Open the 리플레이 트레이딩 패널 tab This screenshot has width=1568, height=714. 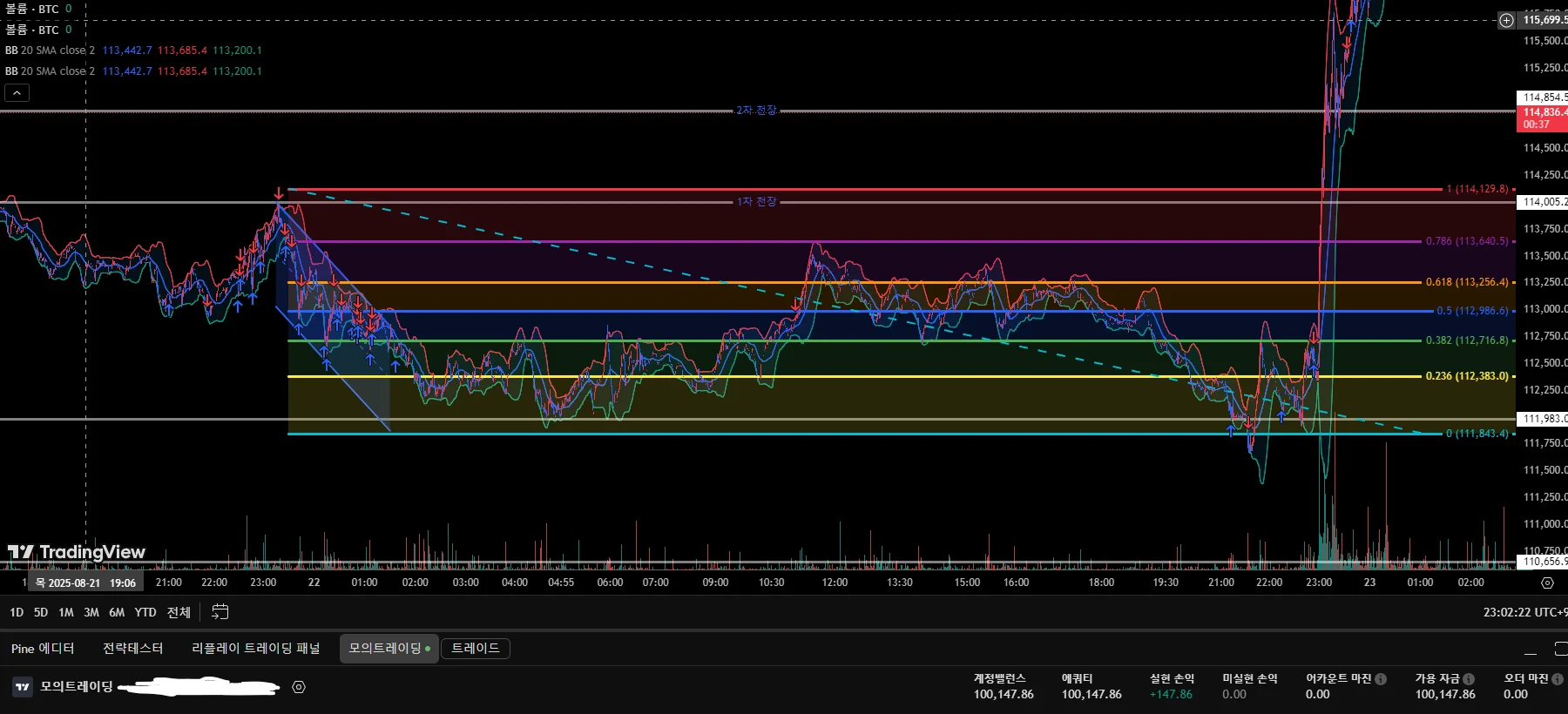pyautogui.click(x=255, y=649)
